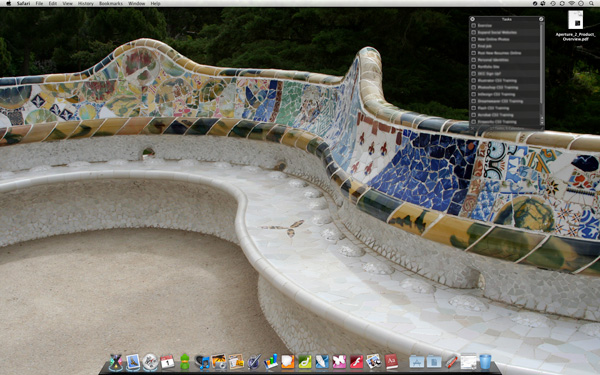Screen dimensions: 600x375
Task: Open the File menu
Action: (39, 3)
